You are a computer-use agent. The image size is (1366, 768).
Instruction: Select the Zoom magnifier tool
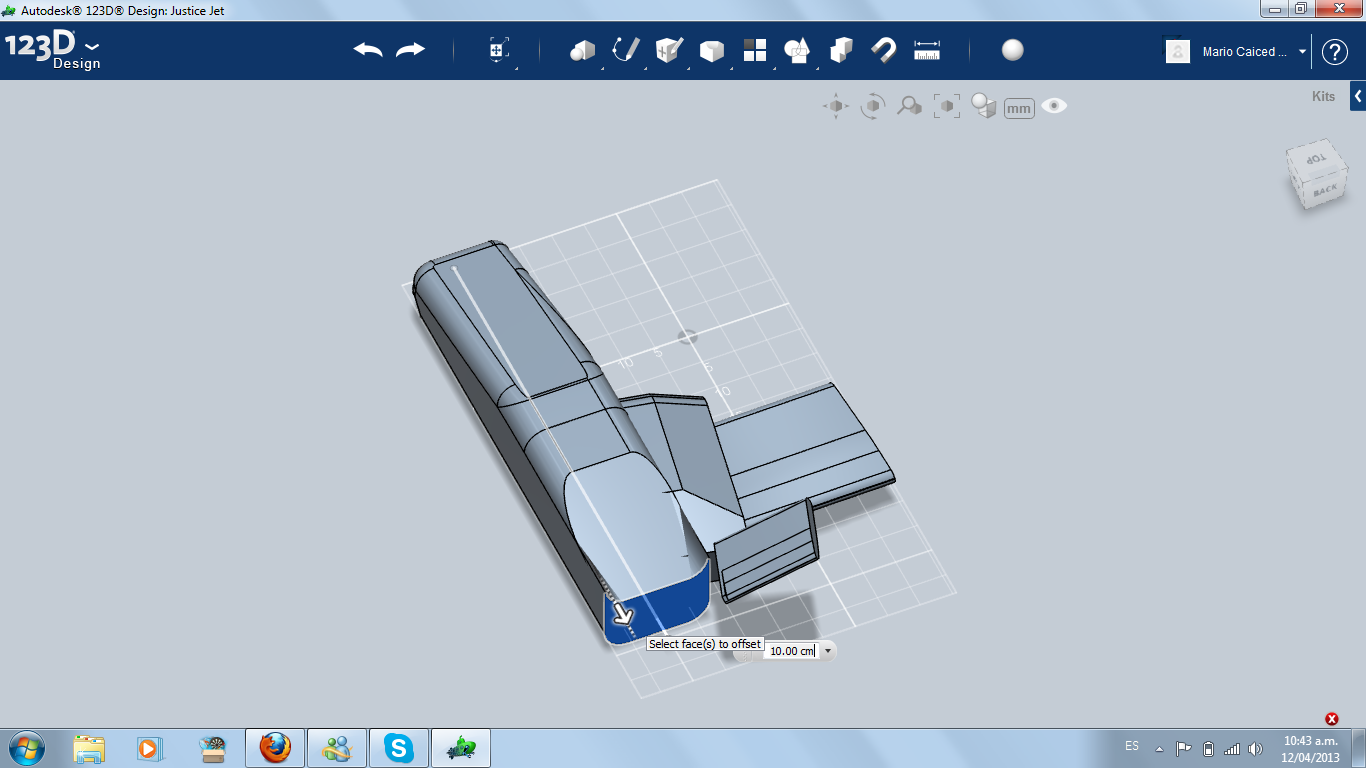click(909, 106)
